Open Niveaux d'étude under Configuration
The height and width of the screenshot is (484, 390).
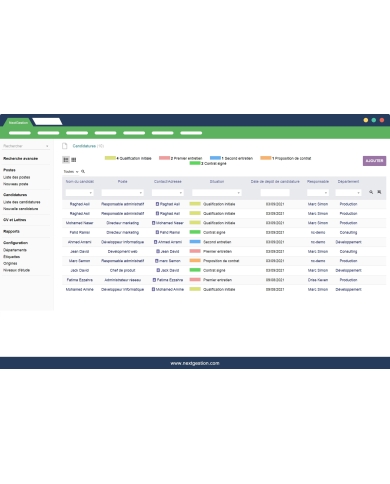click(17, 270)
